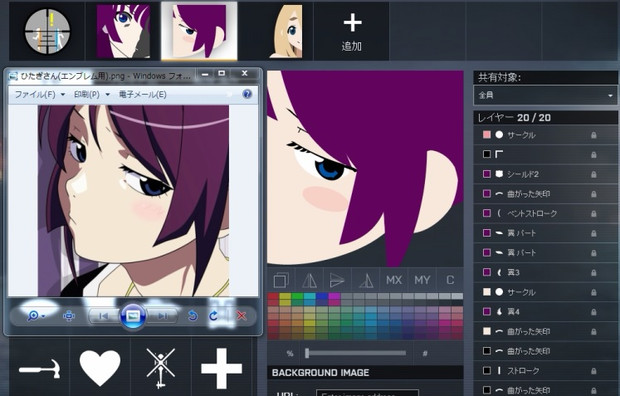Image resolution: width=620 pixels, height=396 pixels.
Task: Open the zoom magnifier dropdown in Photo Viewer
Action: pos(36,316)
